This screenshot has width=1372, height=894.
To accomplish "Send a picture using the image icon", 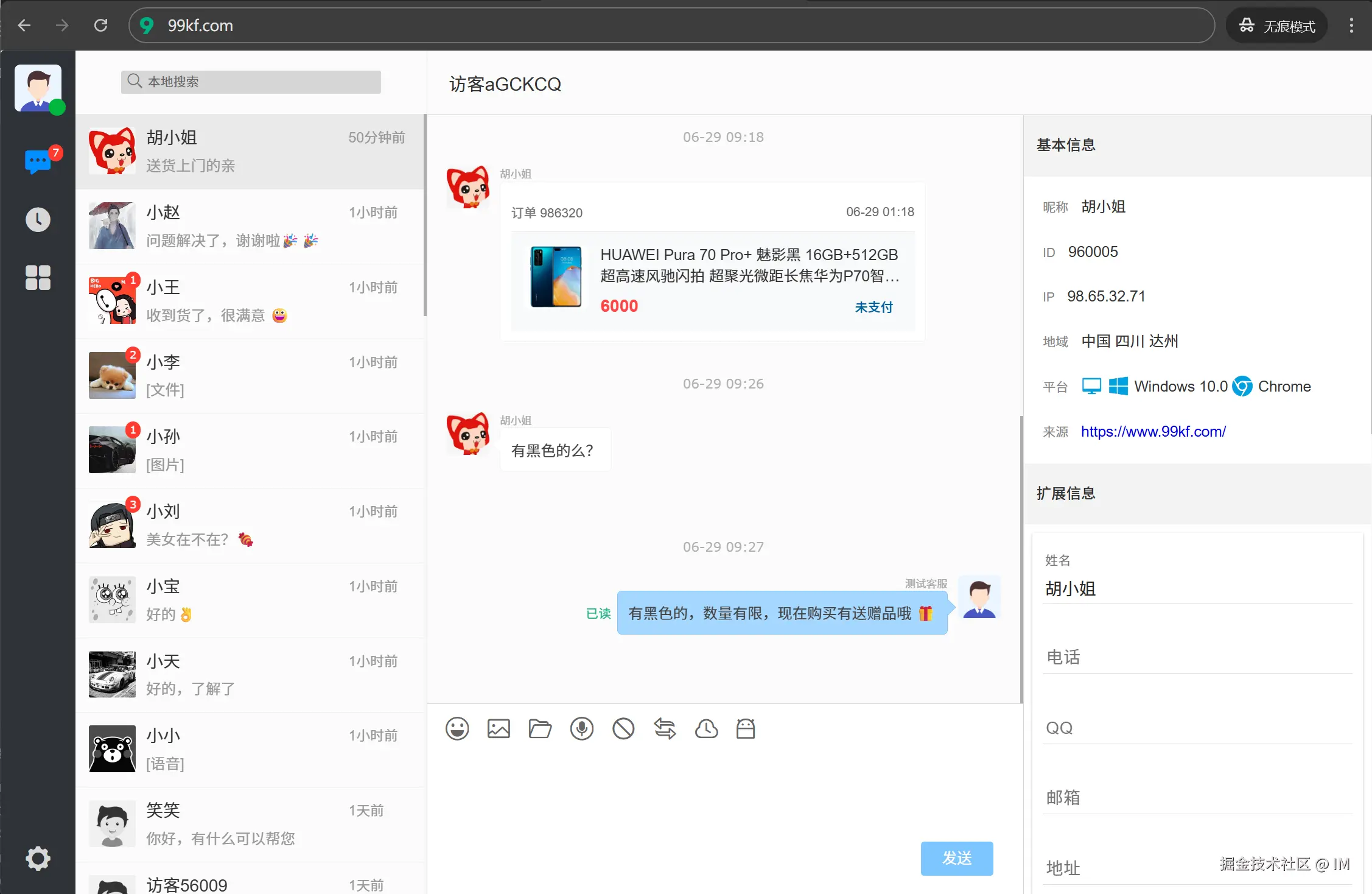I will point(499,728).
